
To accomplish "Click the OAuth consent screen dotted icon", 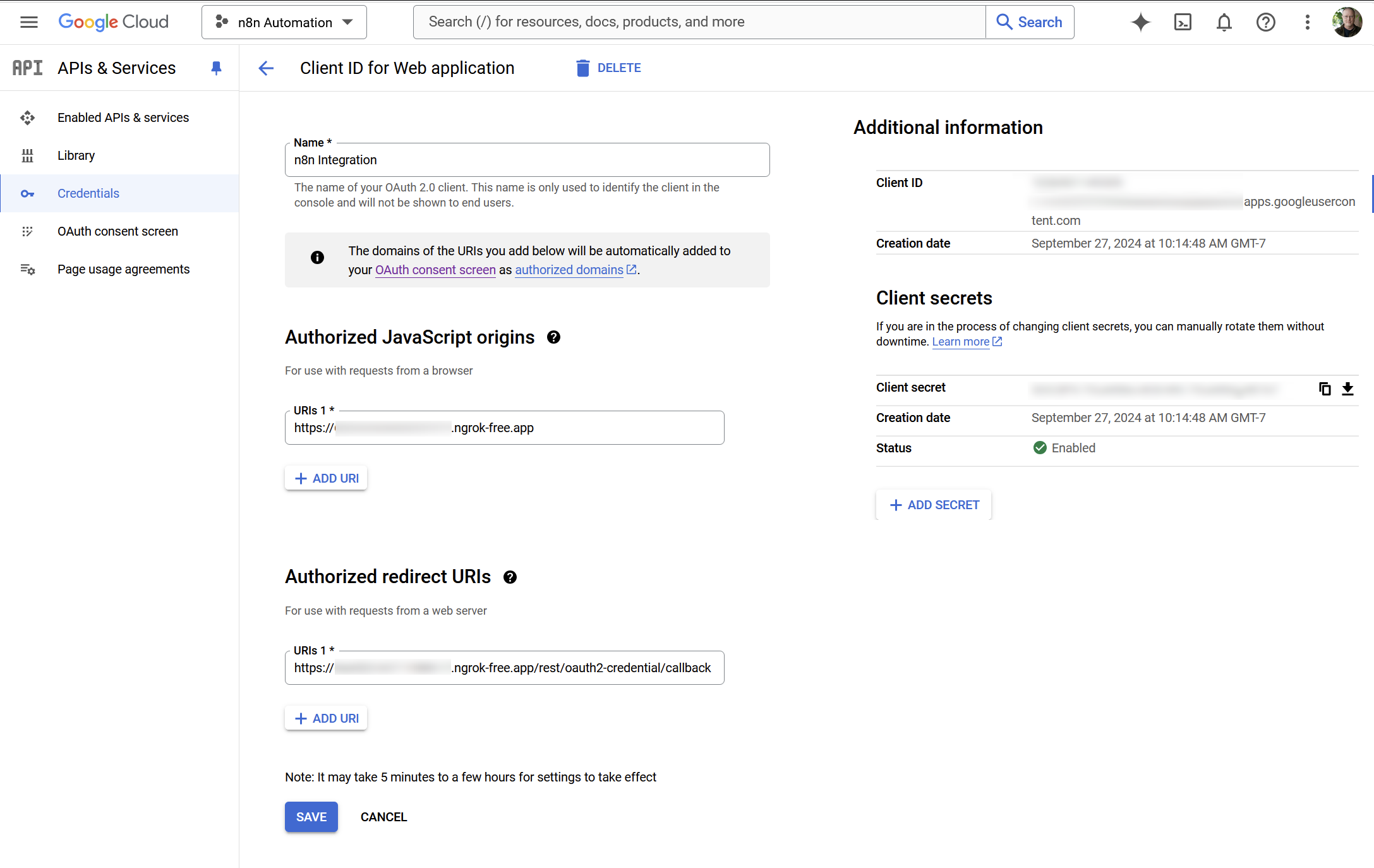I will pos(27,231).
